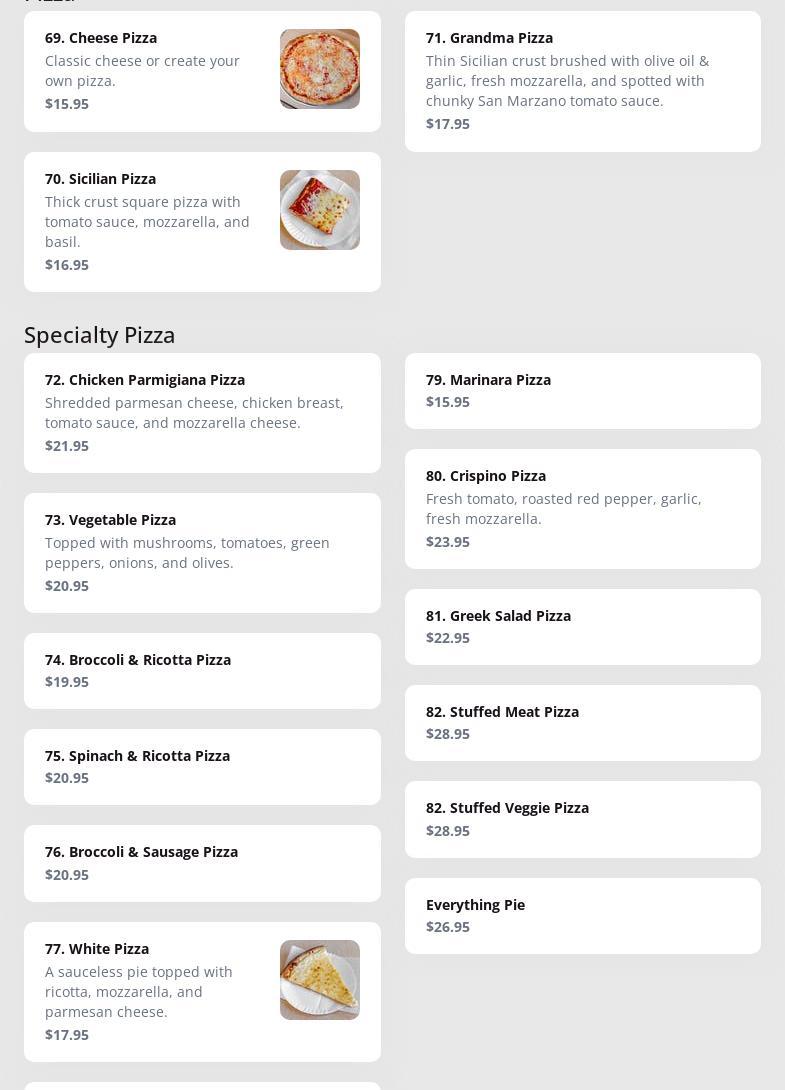Choose 82. Stuffed Veggie Pizza

(583, 820)
